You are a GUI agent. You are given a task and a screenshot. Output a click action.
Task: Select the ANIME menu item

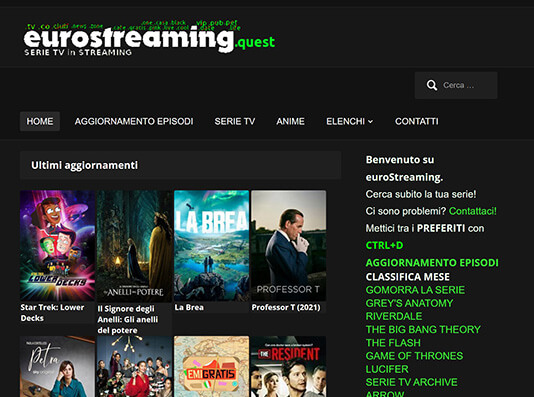[x=290, y=121]
